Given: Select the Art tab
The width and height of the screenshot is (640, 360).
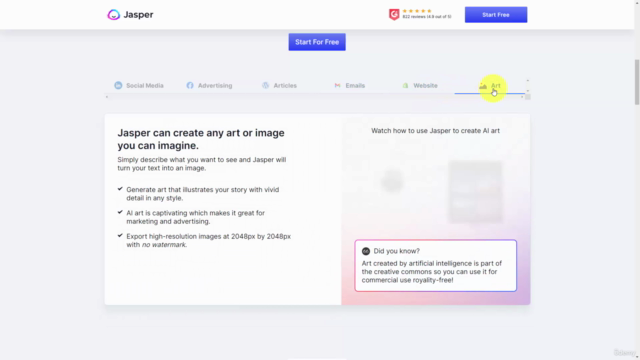Looking at the screenshot, I should click(x=490, y=86).
